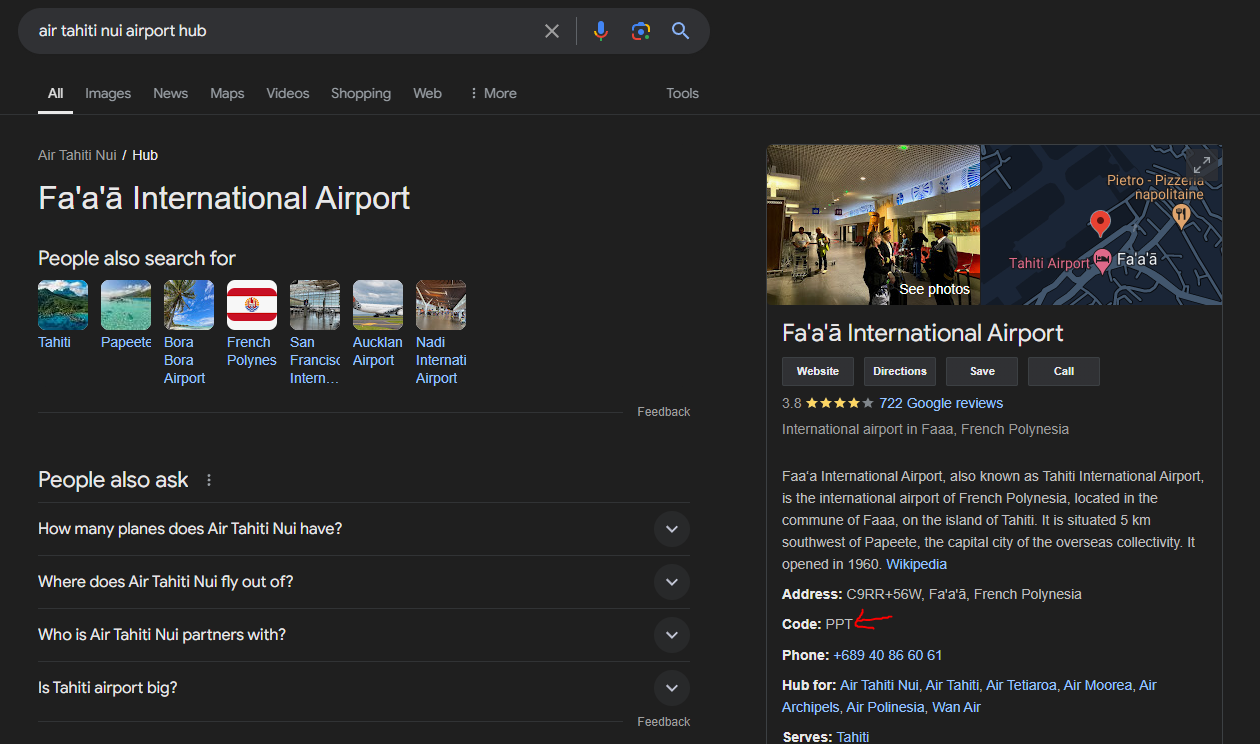Switch to the Maps tab
This screenshot has height=744, width=1260.
(x=227, y=93)
